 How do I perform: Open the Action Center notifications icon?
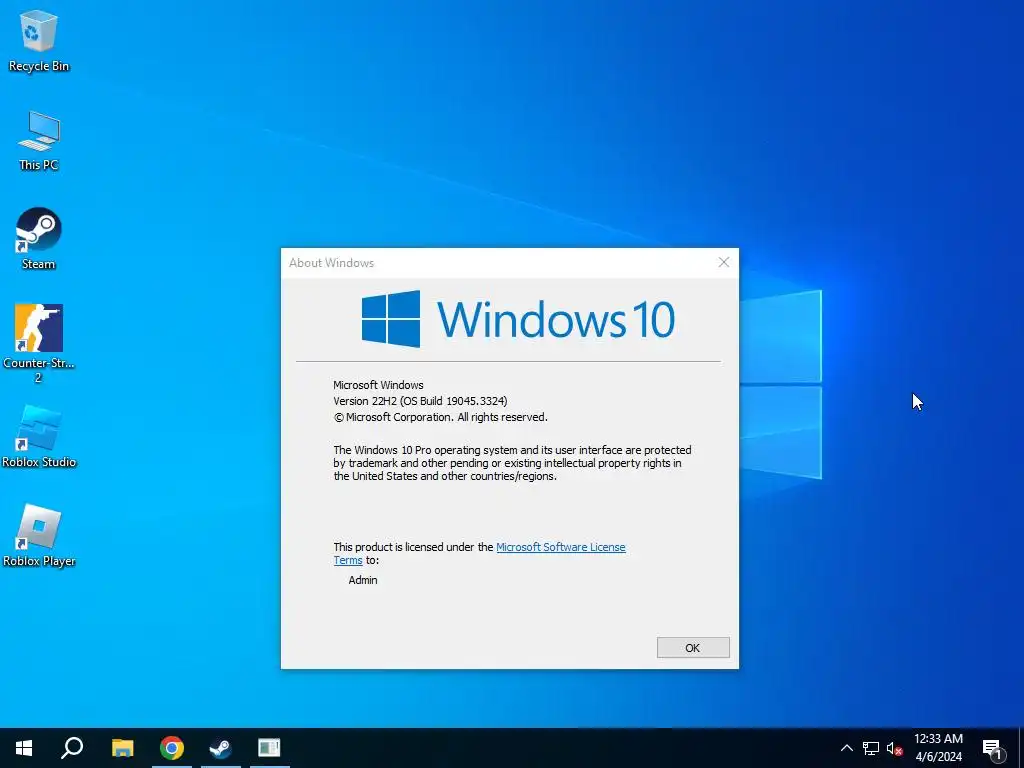coord(993,748)
